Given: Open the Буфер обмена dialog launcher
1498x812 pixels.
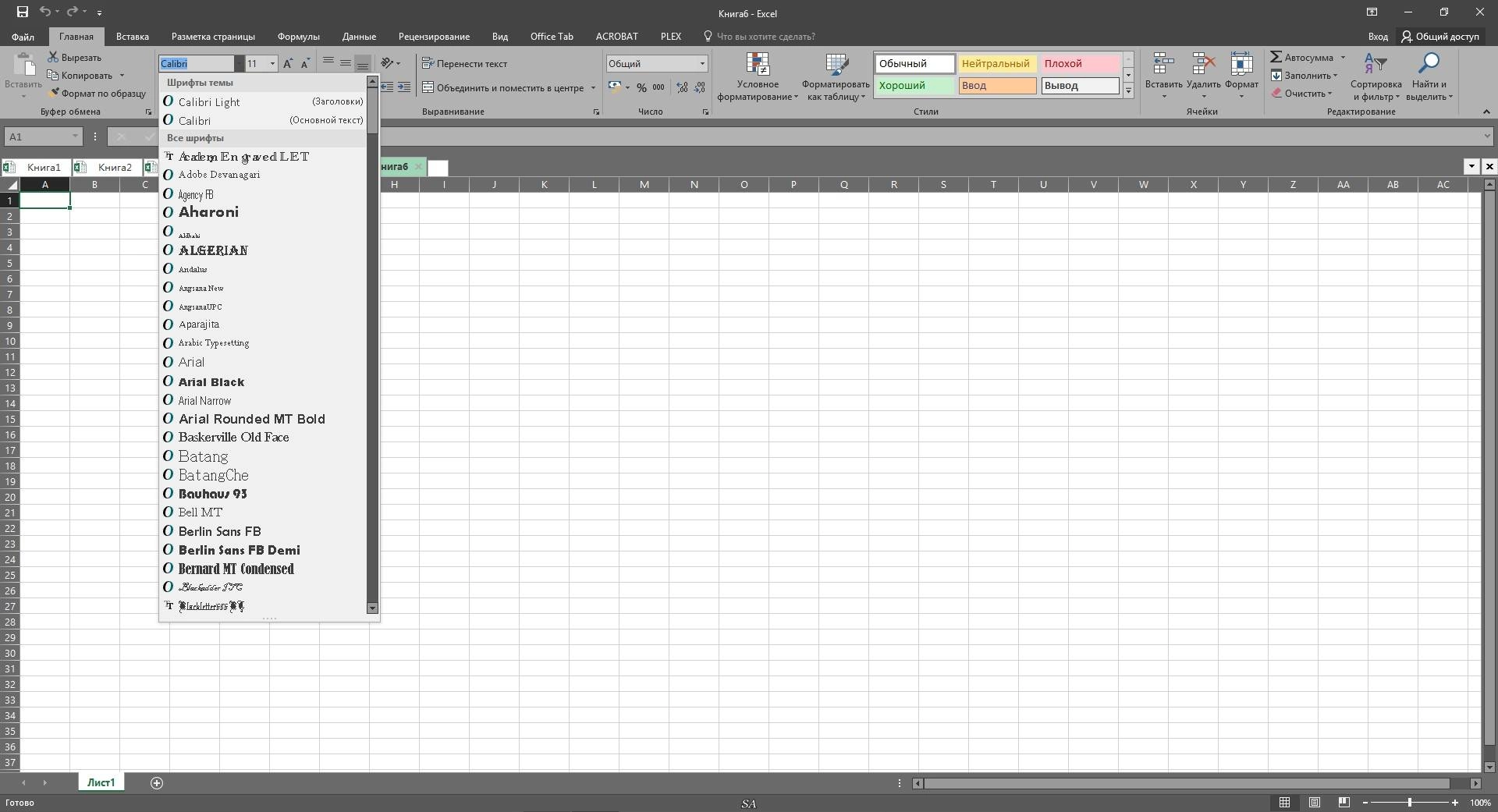Looking at the screenshot, I should 148,112.
